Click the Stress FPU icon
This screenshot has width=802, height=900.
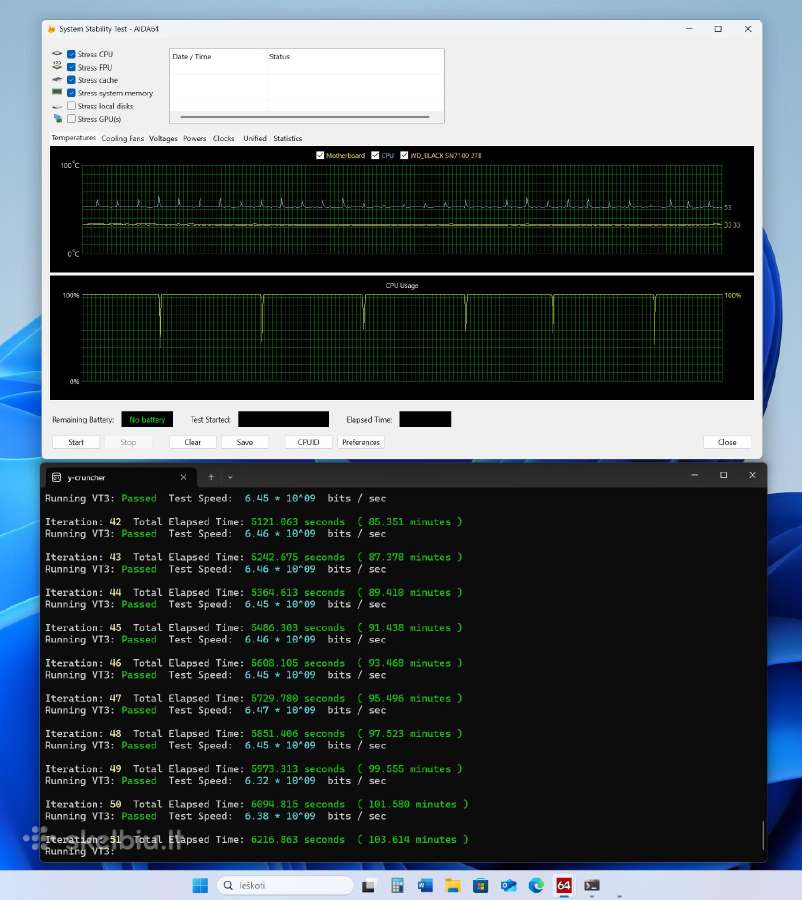point(57,66)
